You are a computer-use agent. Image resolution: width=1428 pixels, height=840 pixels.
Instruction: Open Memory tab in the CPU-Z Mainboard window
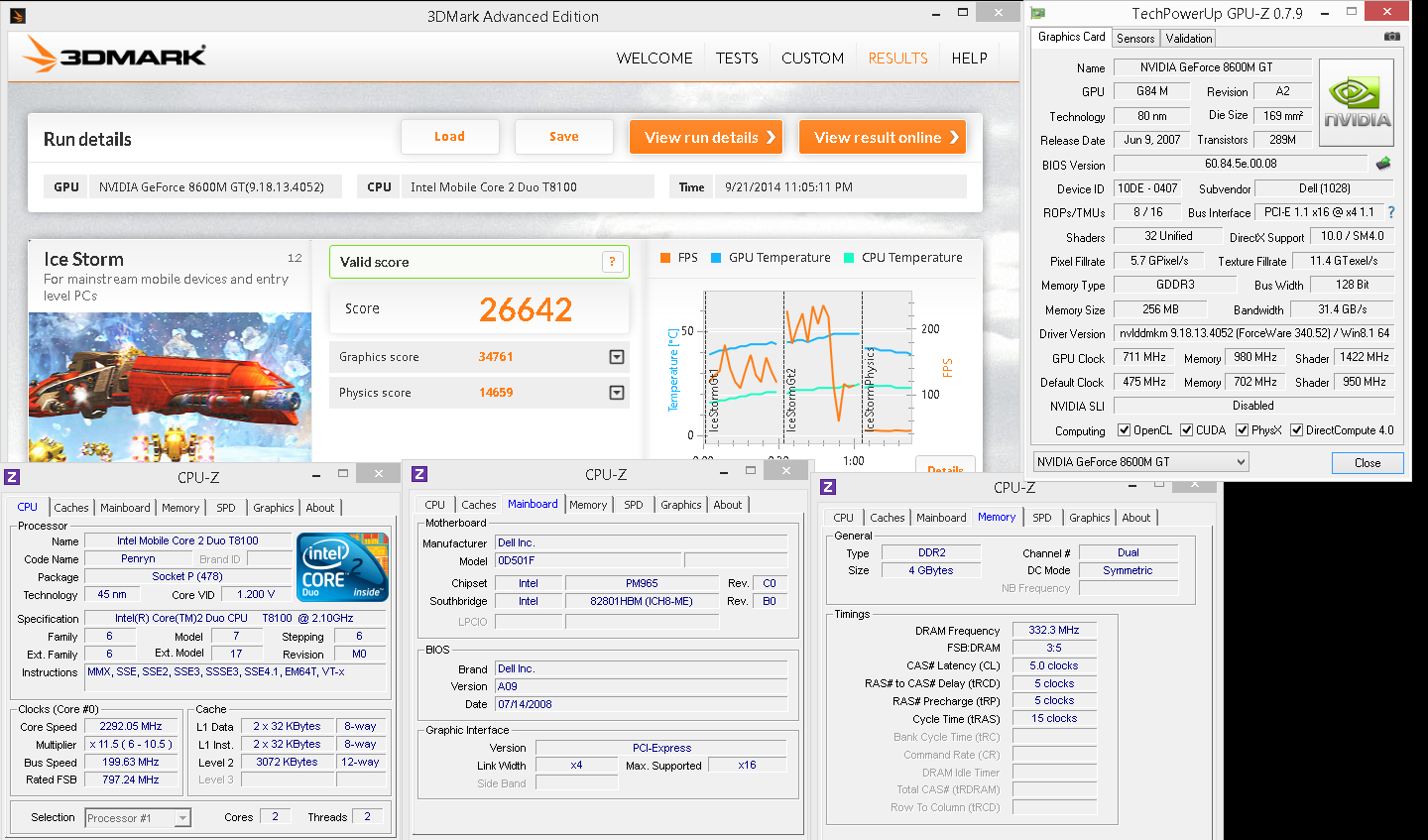(588, 505)
